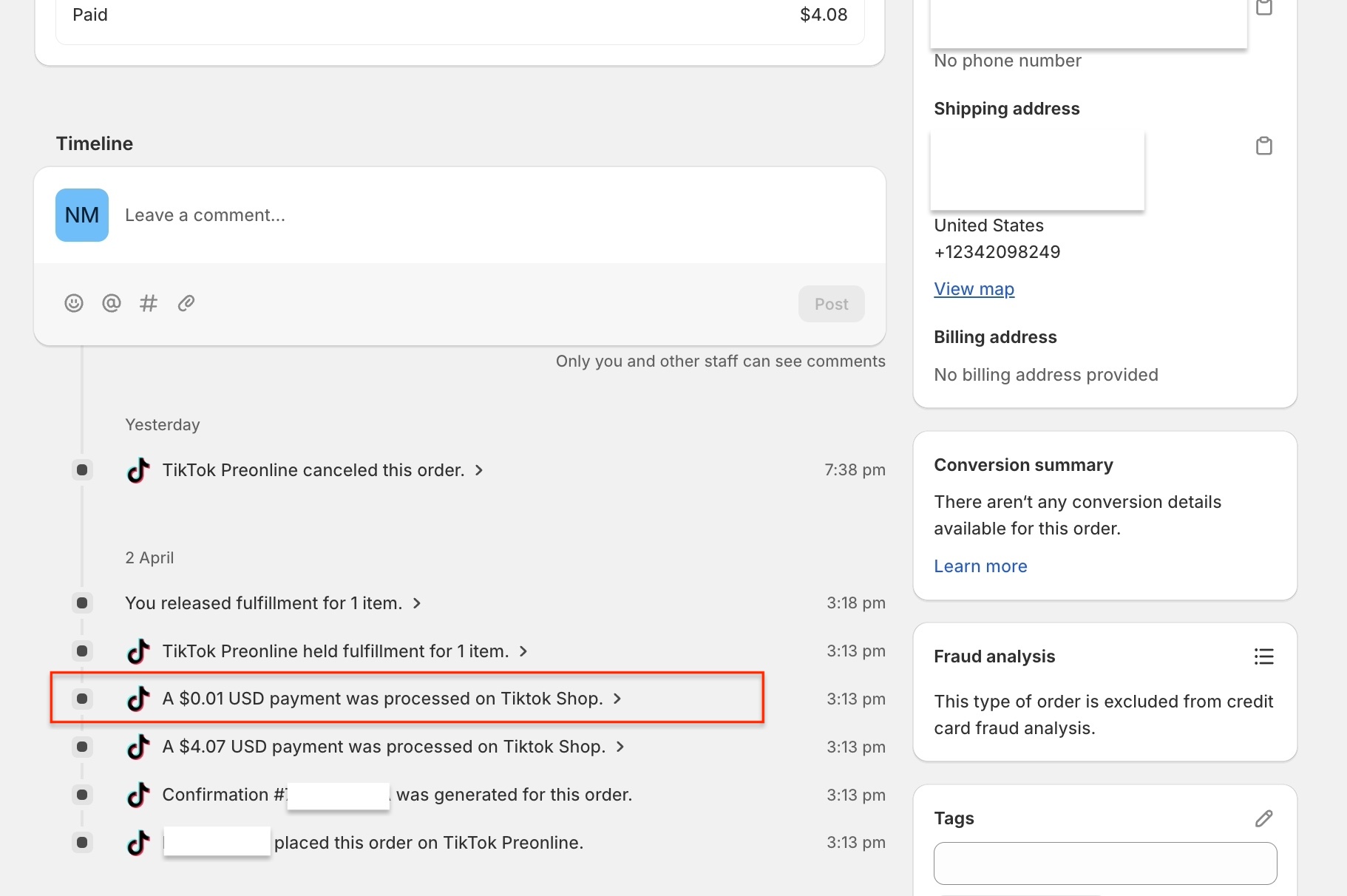The height and width of the screenshot is (896, 1347).
Task: Expand the held fulfillment event chevron
Action: coord(523,651)
